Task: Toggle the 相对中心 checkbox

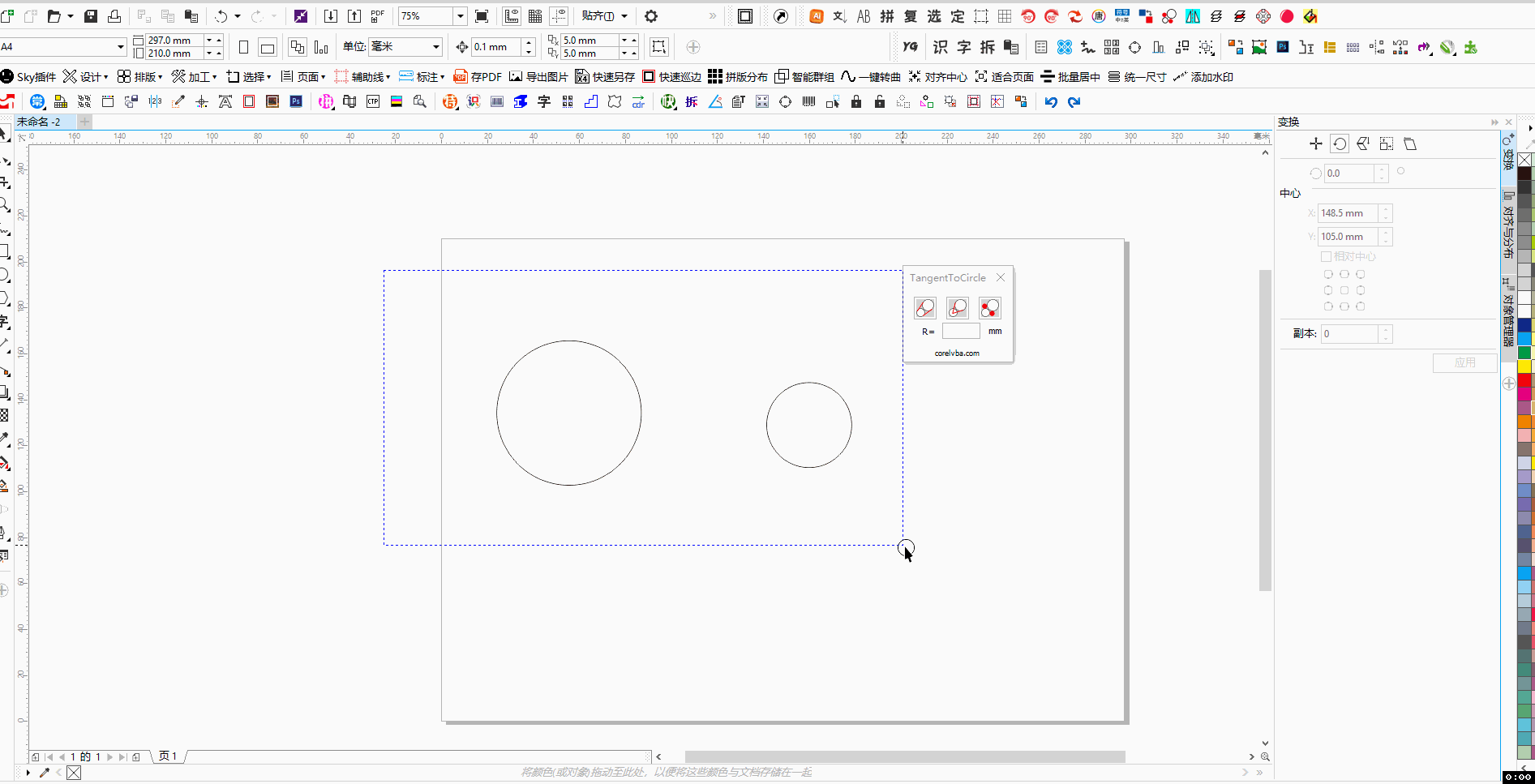Action: pos(1326,256)
